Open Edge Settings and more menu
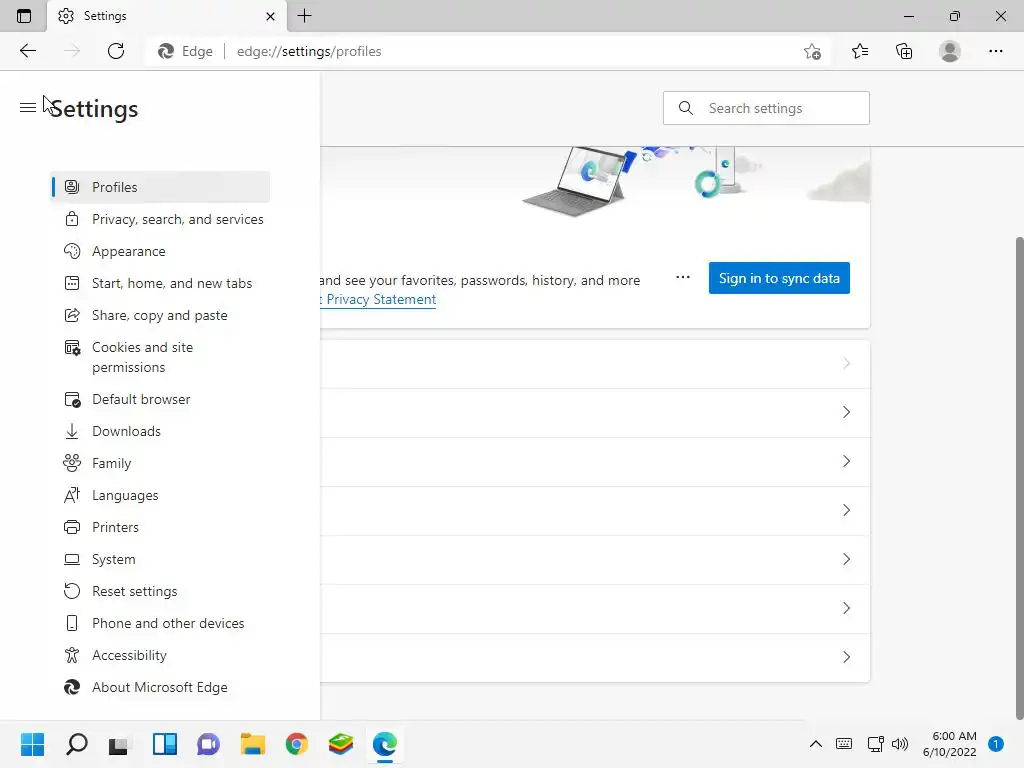 pyautogui.click(x=995, y=51)
